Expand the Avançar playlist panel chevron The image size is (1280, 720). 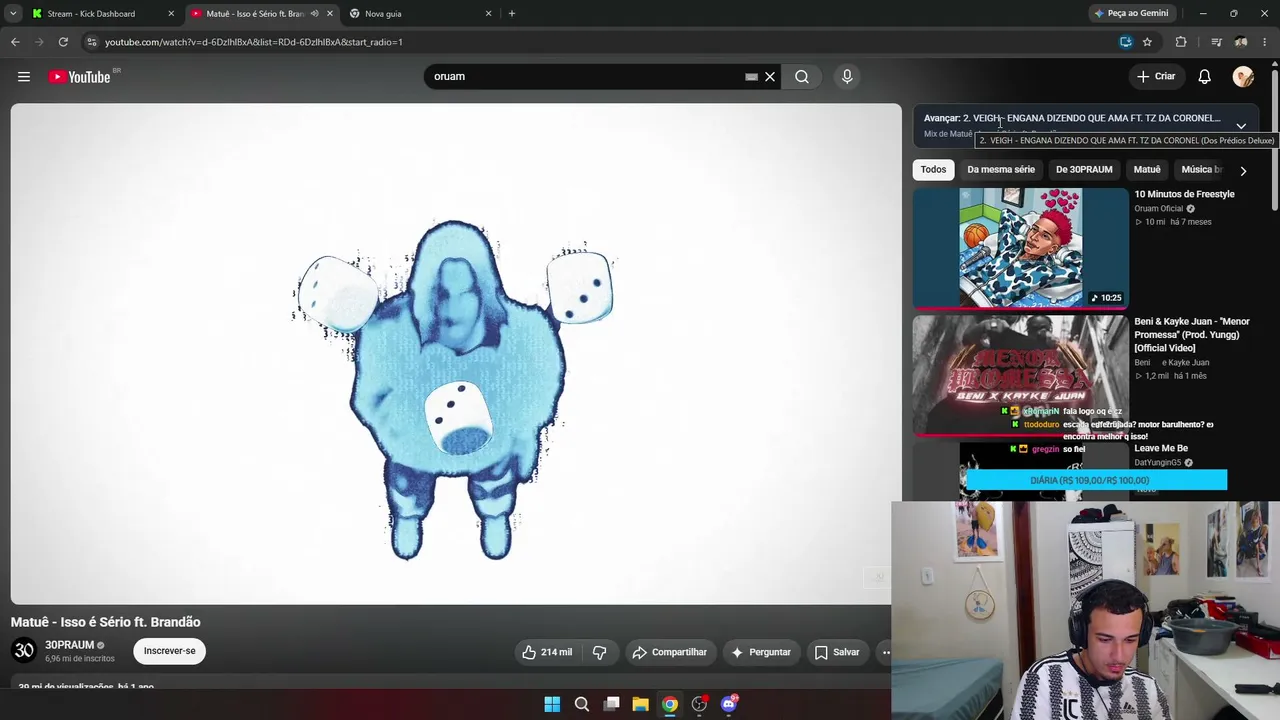click(x=1241, y=126)
